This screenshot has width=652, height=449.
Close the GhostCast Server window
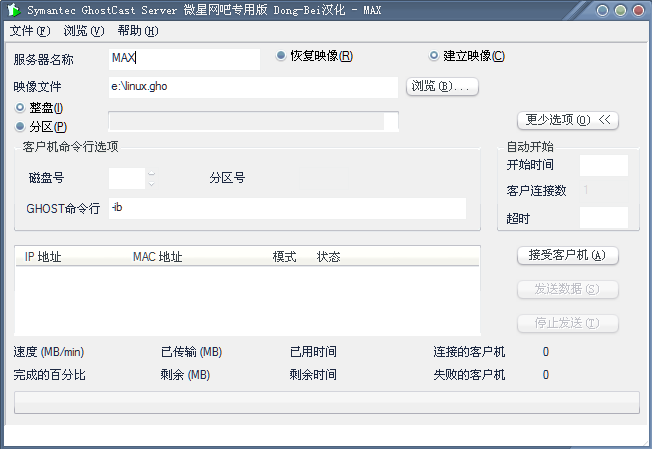click(x=638, y=10)
